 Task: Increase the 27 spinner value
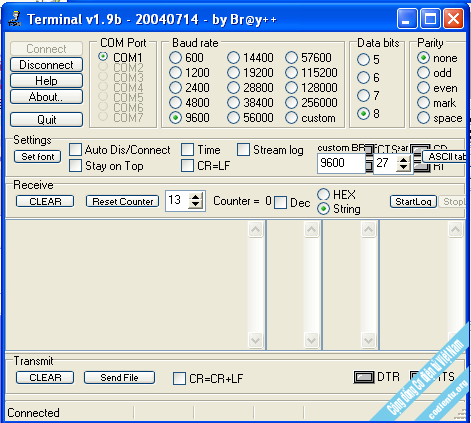(404, 160)
